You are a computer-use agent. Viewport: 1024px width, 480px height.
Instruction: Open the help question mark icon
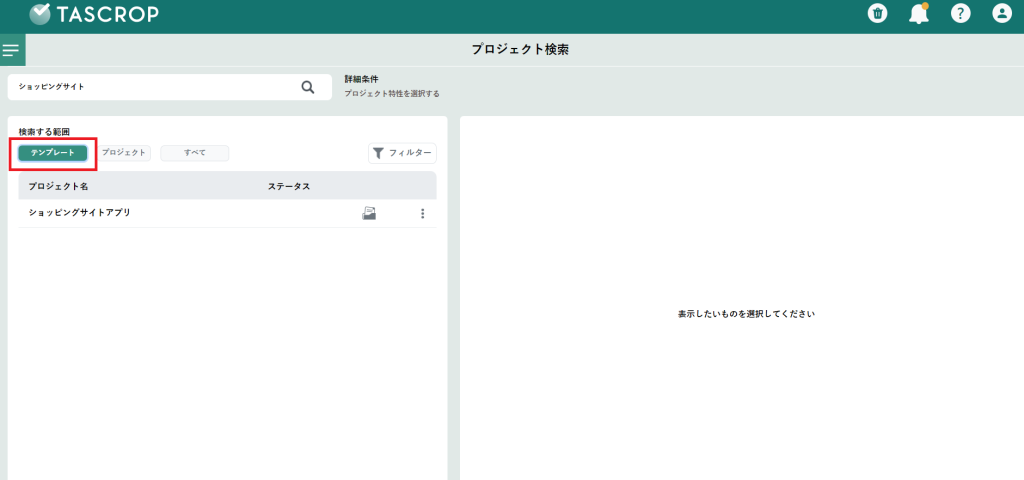961,13
